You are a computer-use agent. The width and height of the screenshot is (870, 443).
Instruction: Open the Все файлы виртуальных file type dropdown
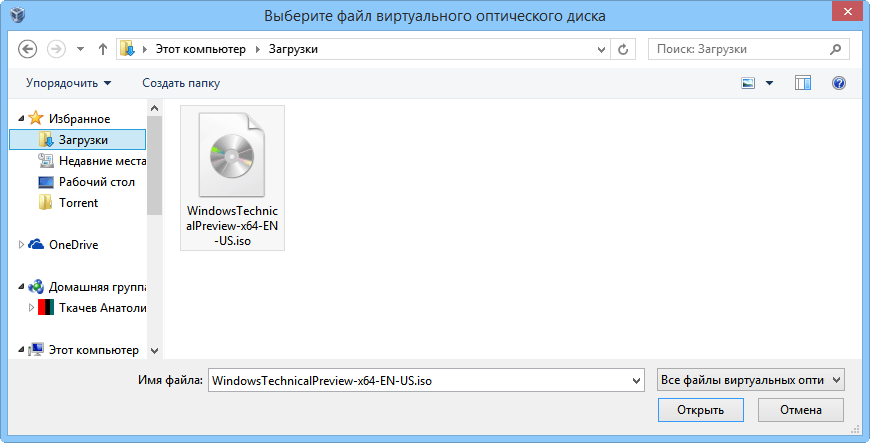tap(750, 381)
